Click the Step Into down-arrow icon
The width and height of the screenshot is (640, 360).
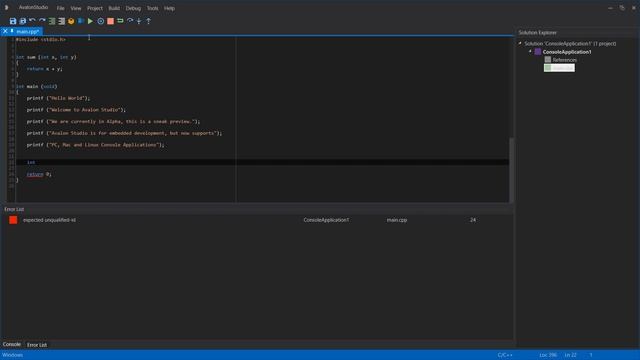tap(139, 21)
